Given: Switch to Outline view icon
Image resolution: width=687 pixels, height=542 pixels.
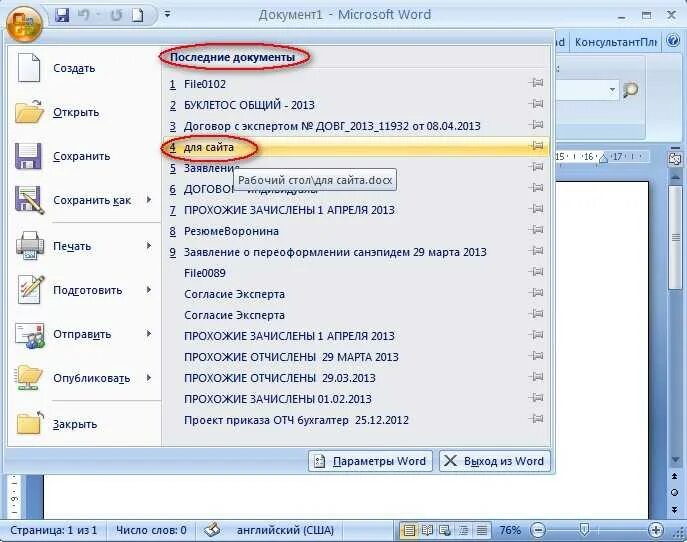Looking at the screenshot, I should pos(464,531).
